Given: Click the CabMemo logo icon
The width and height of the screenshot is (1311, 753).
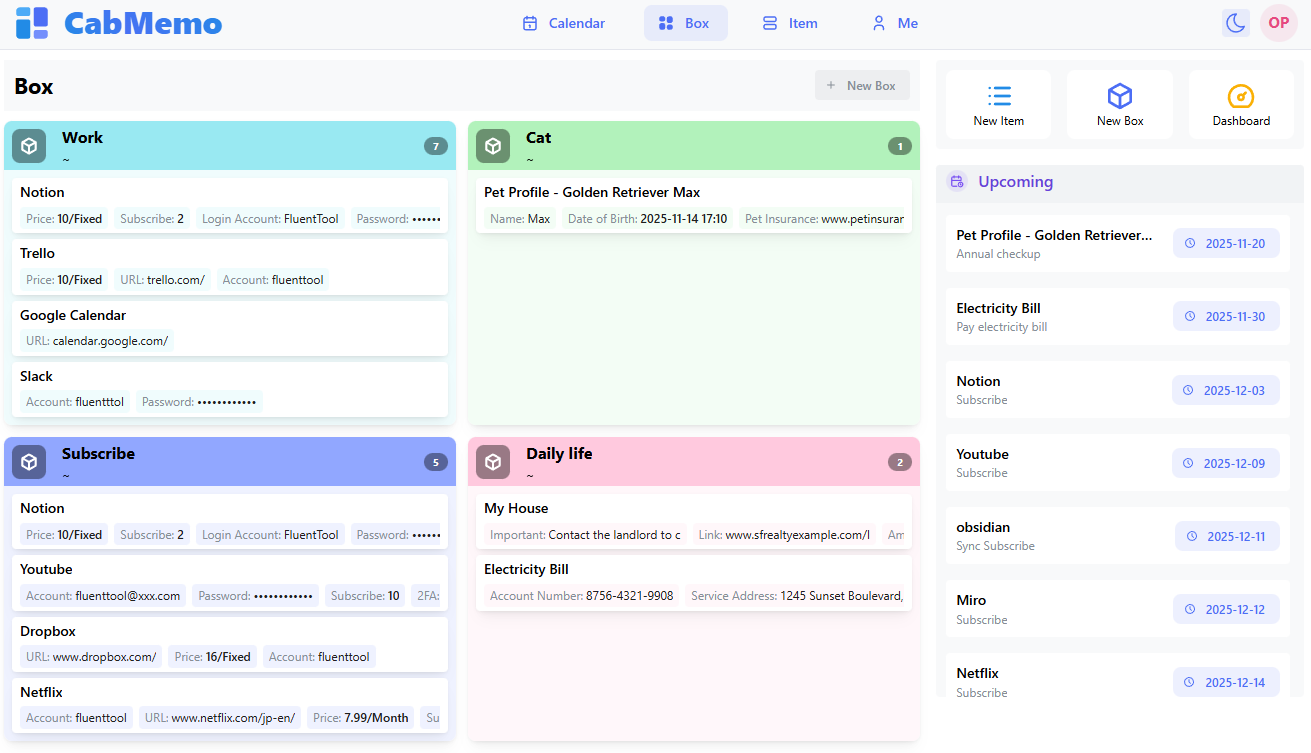Looking at the screenshot, I should 32,23.
